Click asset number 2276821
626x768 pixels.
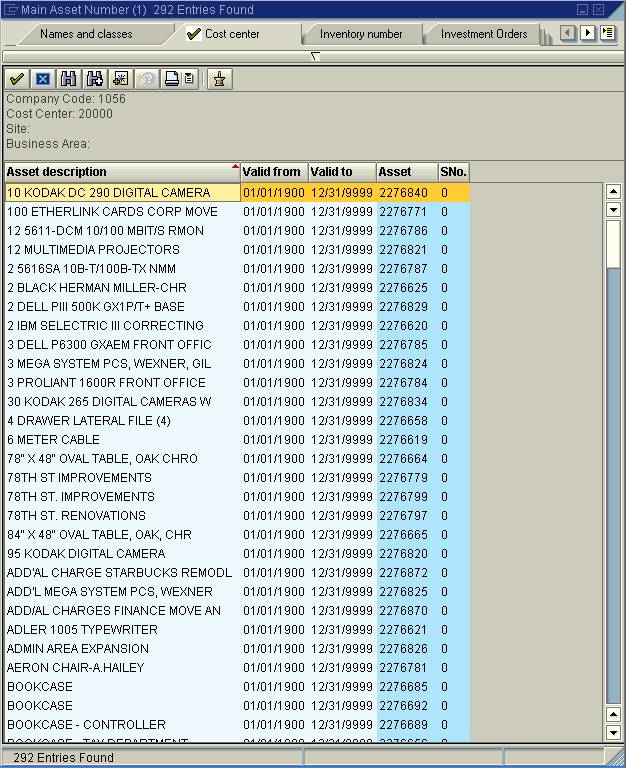click(x=403, y=250)
